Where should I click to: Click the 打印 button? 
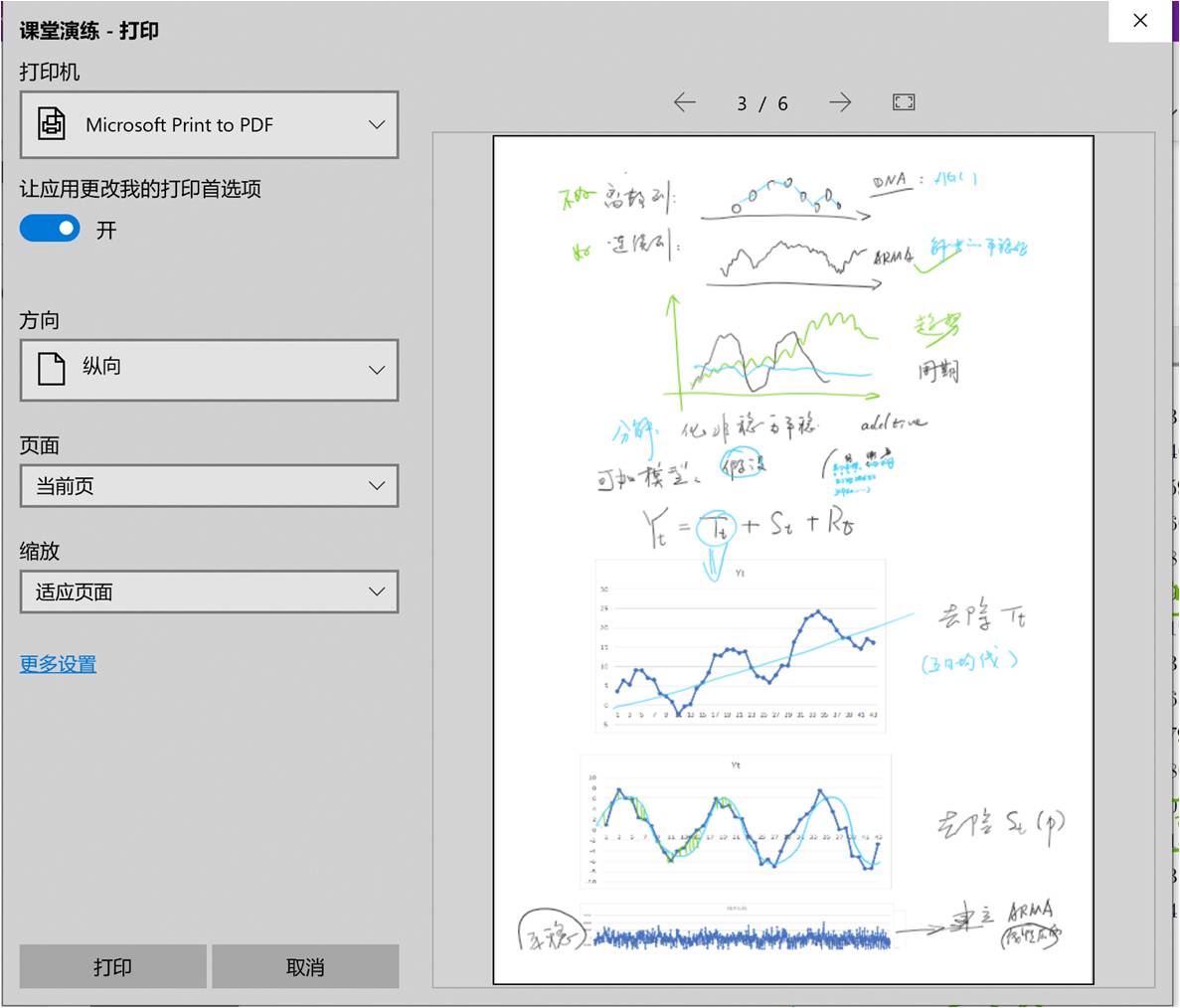(113, 966)
